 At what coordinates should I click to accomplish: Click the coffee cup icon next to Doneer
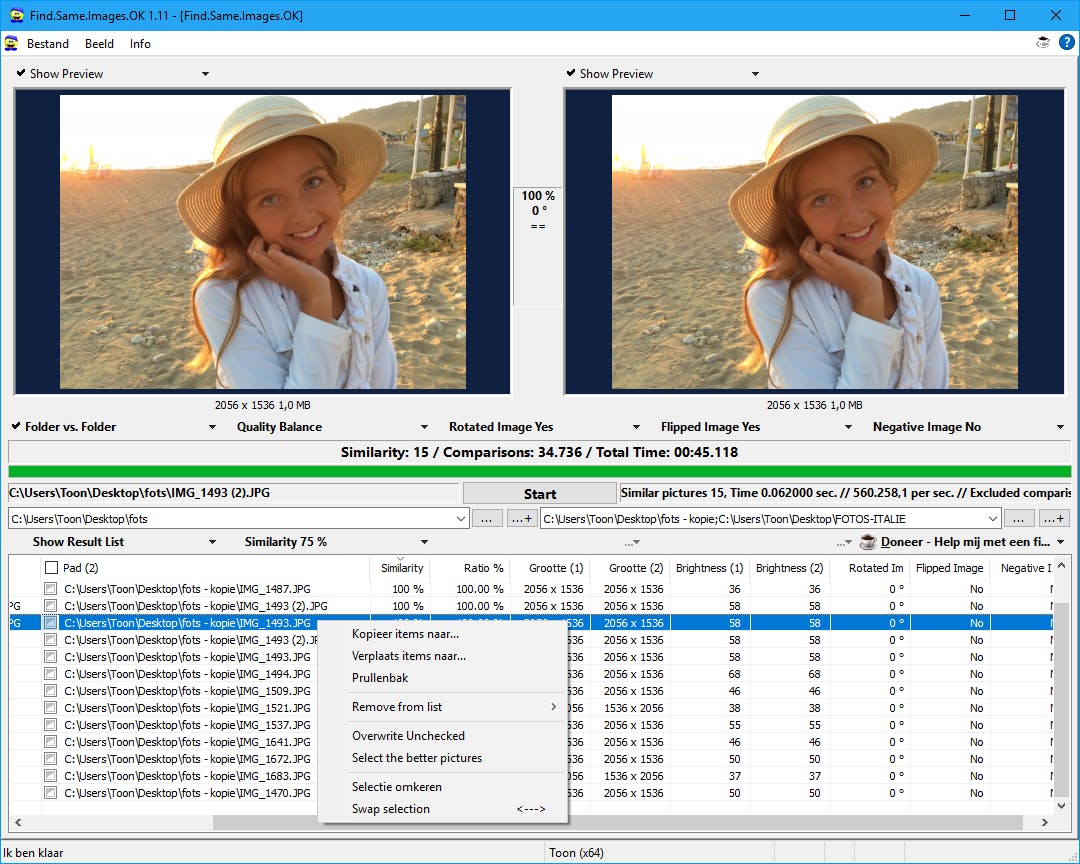[x=867, y=542]
